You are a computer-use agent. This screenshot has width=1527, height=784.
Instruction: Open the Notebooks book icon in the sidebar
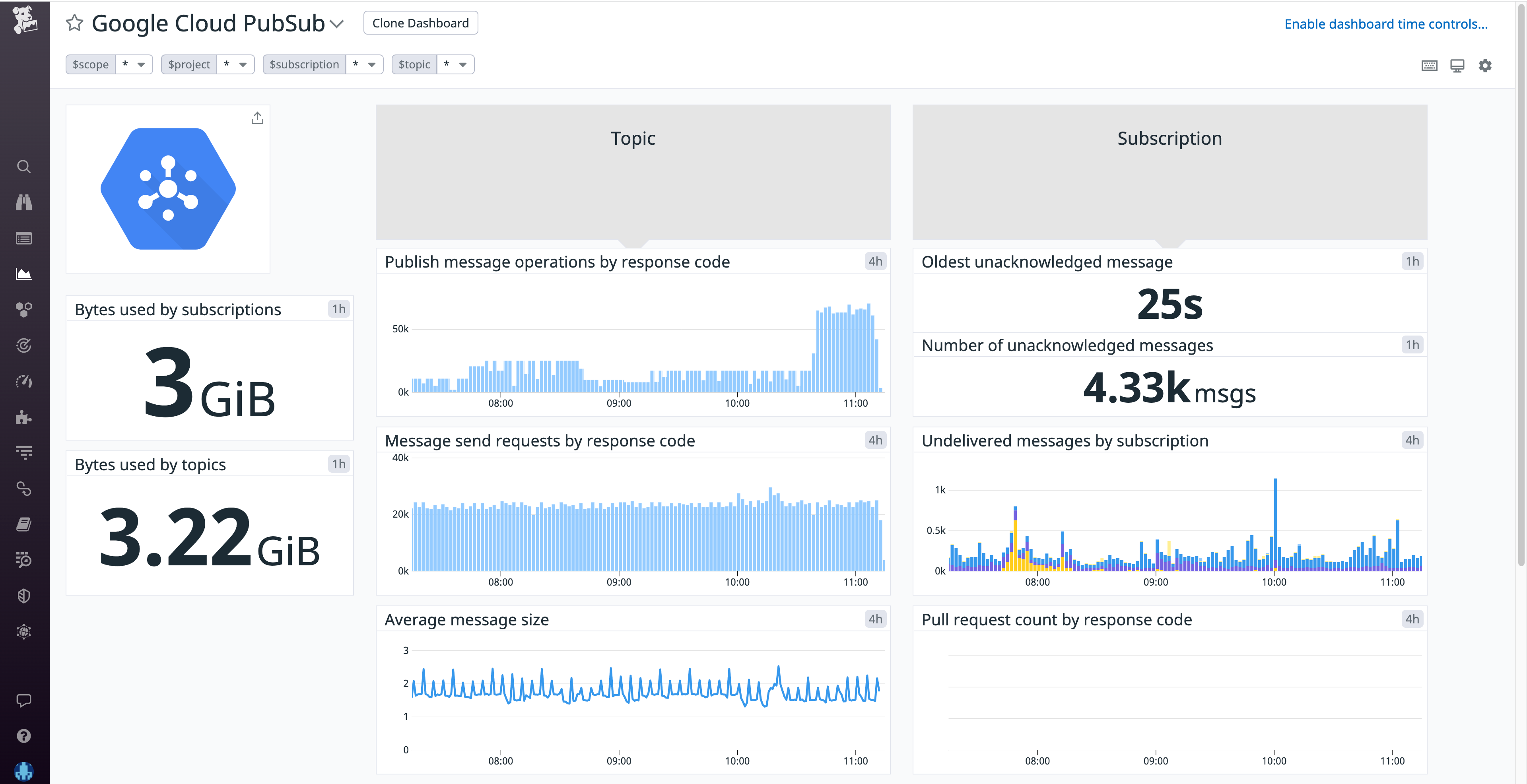pyautogui.click(x=24, y=523)
